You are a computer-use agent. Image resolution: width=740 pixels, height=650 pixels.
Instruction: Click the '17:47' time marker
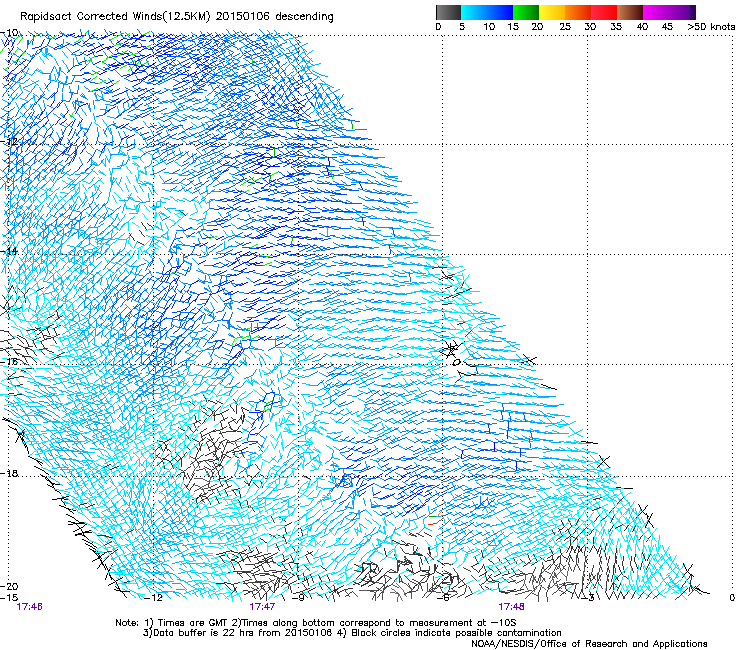tap(262, 607)
